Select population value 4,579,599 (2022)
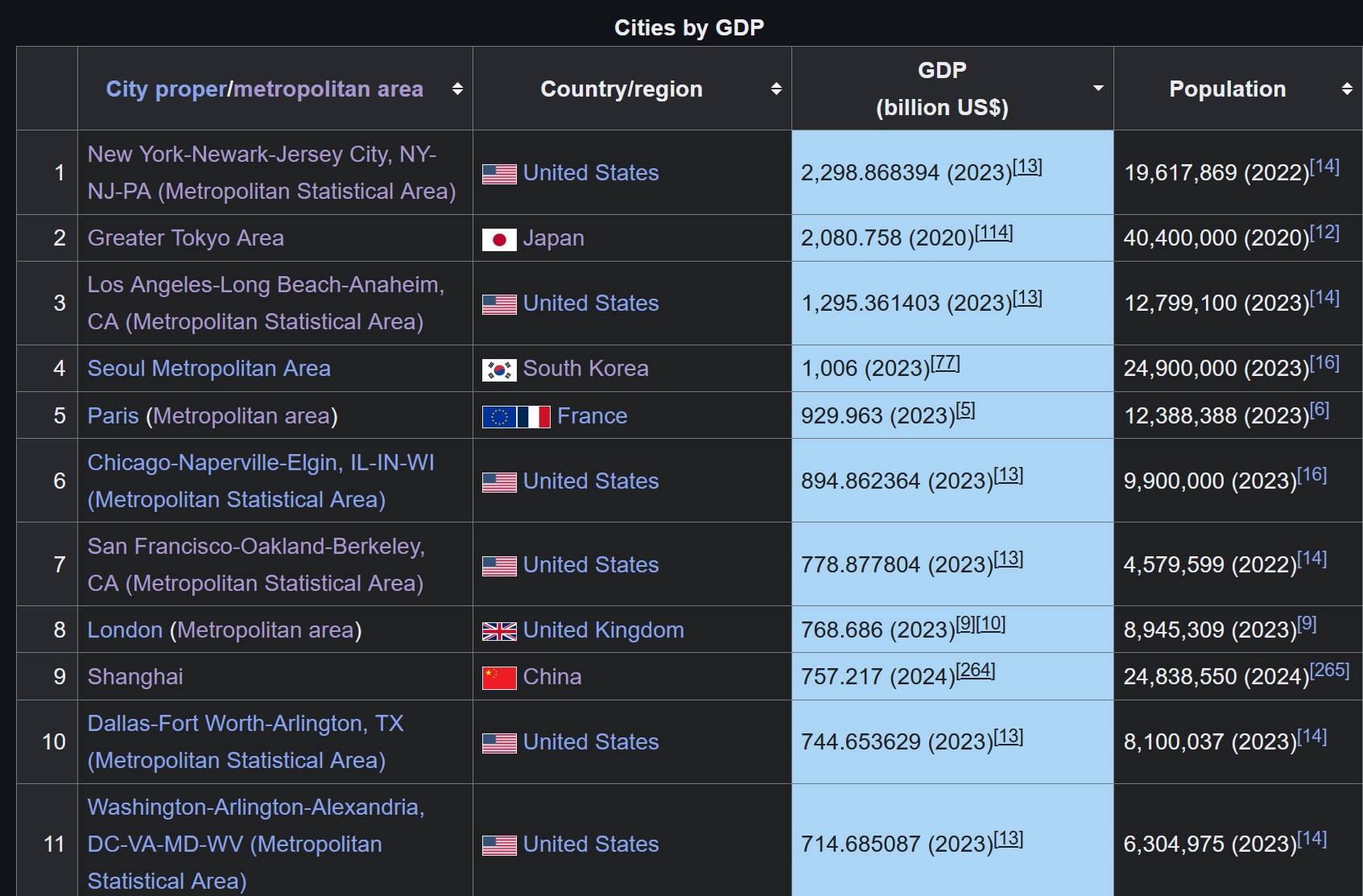Screen dimensions: 1363x896 1211,565
